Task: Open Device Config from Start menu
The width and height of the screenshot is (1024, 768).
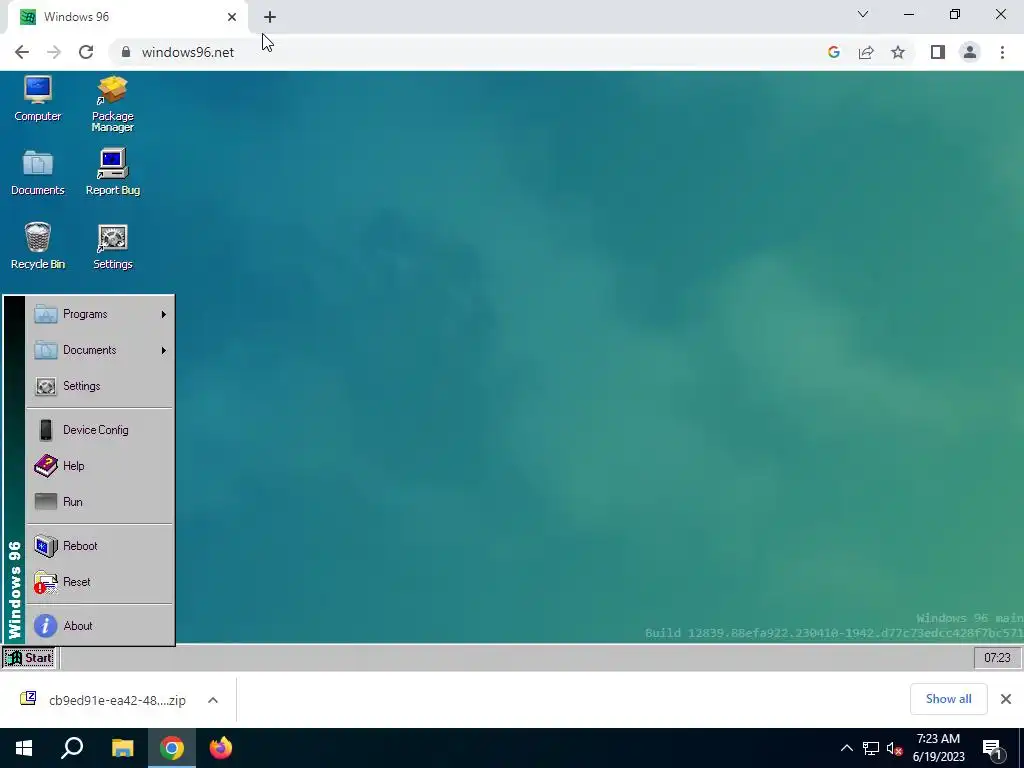Action: tap(100, 430)
